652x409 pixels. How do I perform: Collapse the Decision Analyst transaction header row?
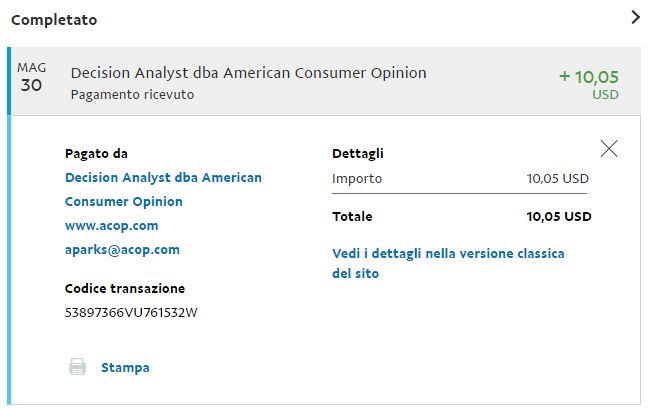[x=326, y=81]
